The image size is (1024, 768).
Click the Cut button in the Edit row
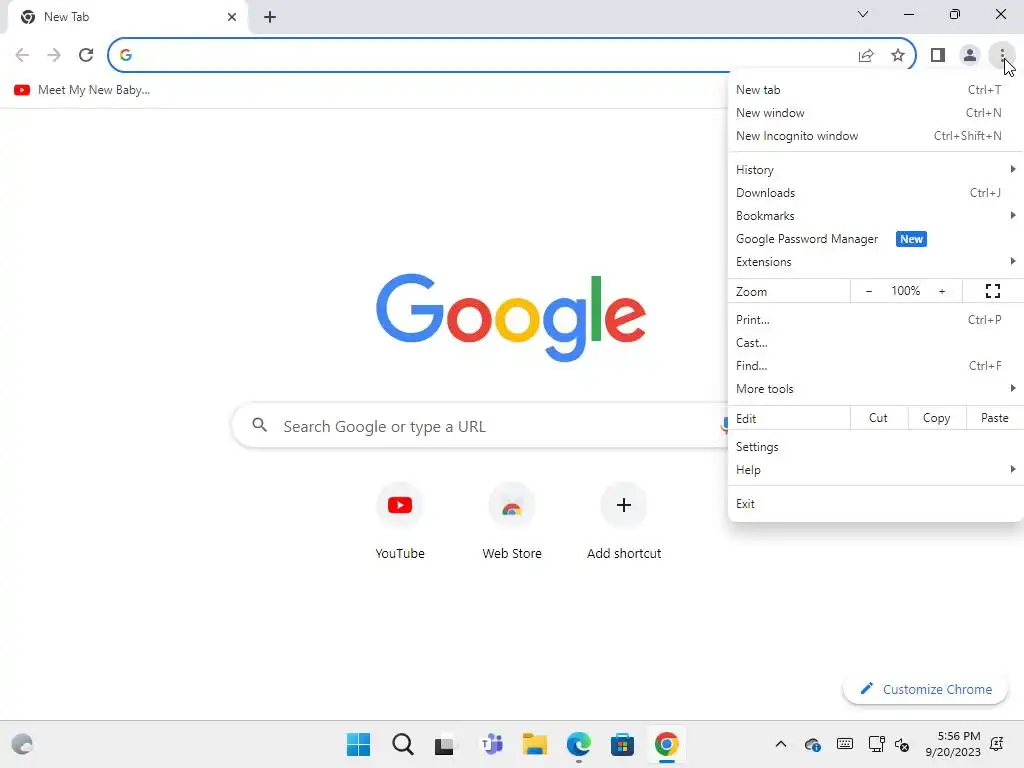coord(878,418)
